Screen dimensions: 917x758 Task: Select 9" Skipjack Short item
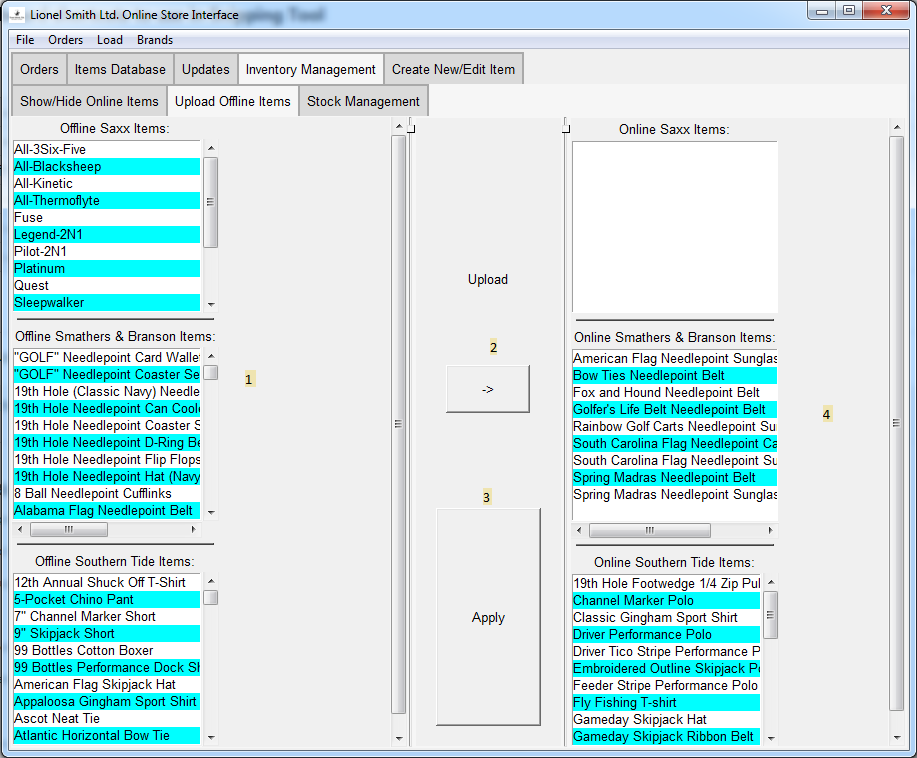[x=106, y=633]
